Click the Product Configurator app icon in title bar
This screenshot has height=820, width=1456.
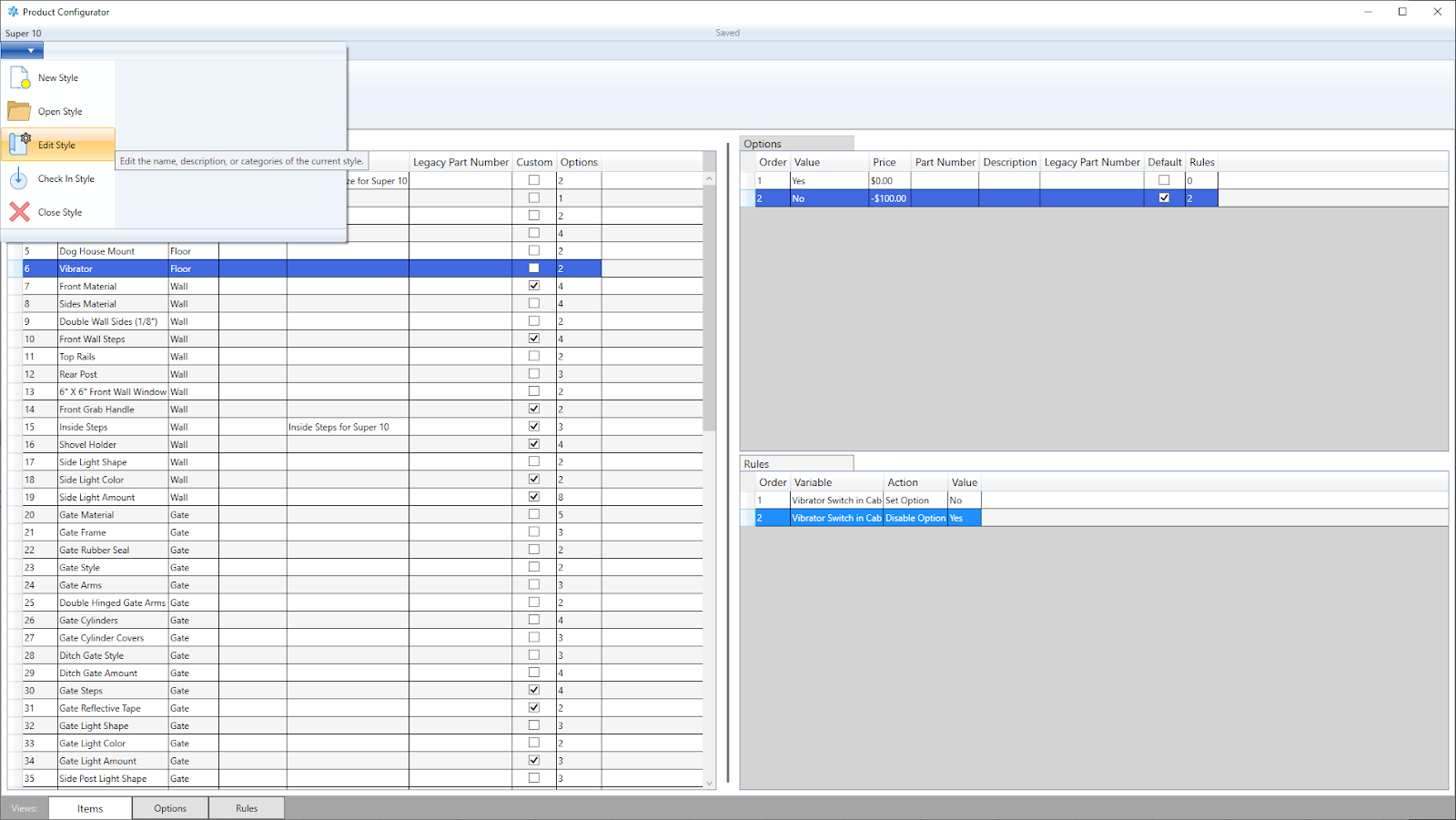click(x=12, y=12)
